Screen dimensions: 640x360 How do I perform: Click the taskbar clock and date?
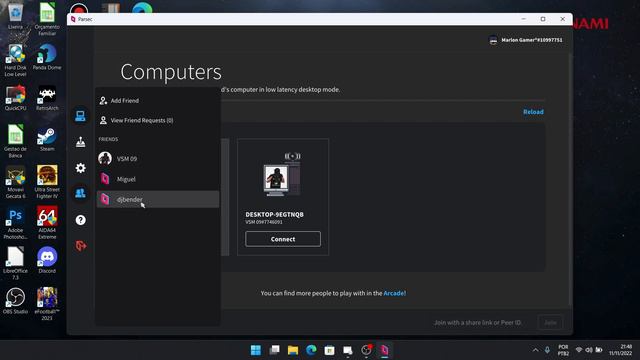pos(620,350)
